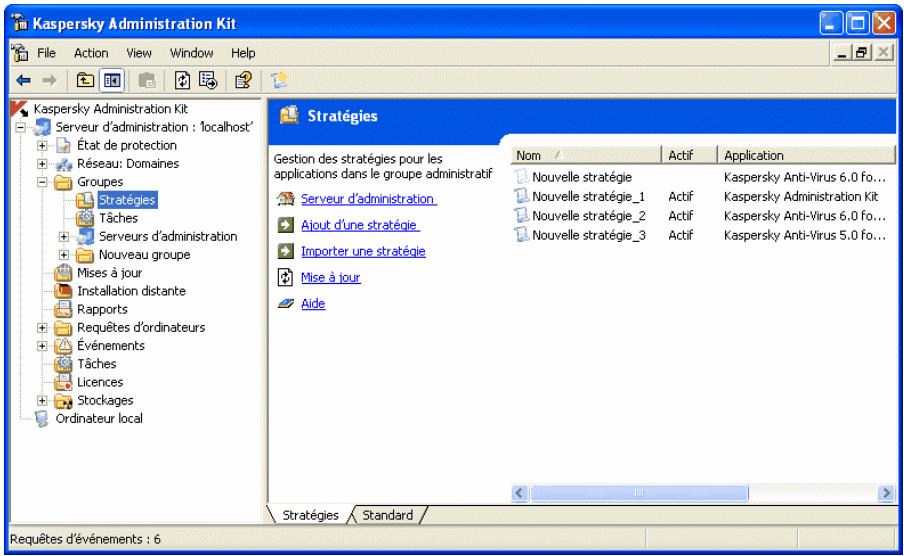Click the MMC icon left of File menu
This screenshot has width=904, height=556.
pos(20,53)
